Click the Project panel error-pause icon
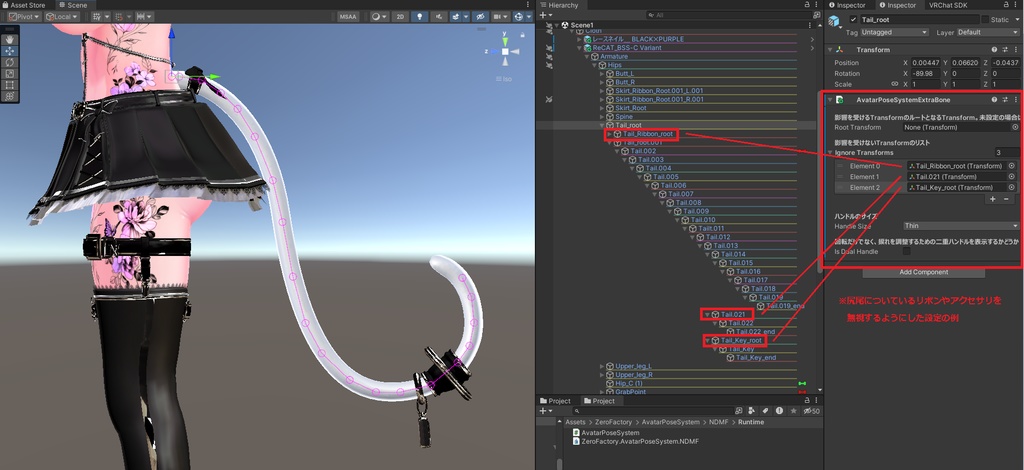The image size is (1024, 470). [x=779, y=411]
